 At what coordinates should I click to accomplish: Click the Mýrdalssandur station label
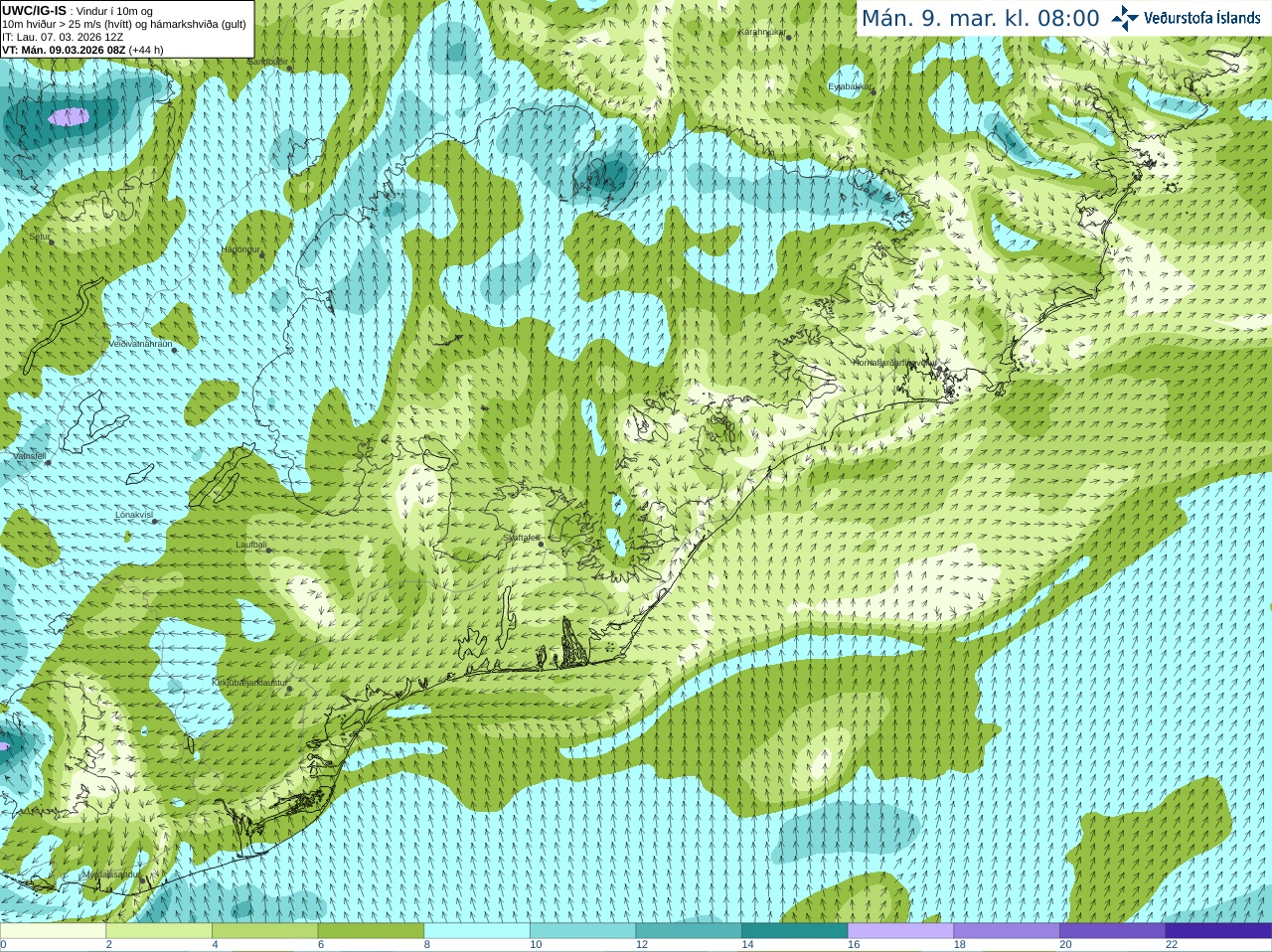pos(111,873)
